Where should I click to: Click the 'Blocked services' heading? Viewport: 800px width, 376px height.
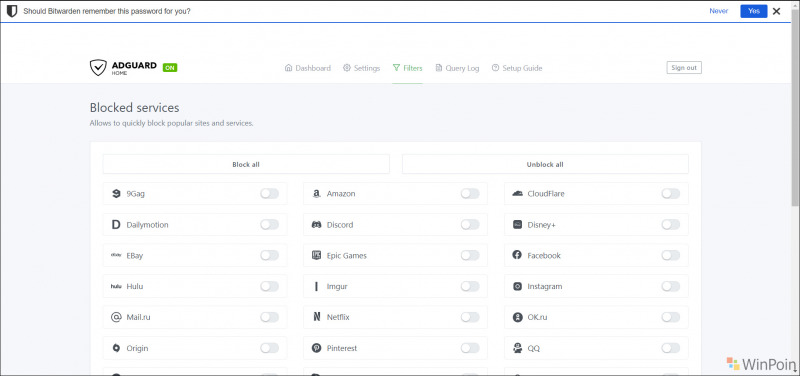click(134, 108)
